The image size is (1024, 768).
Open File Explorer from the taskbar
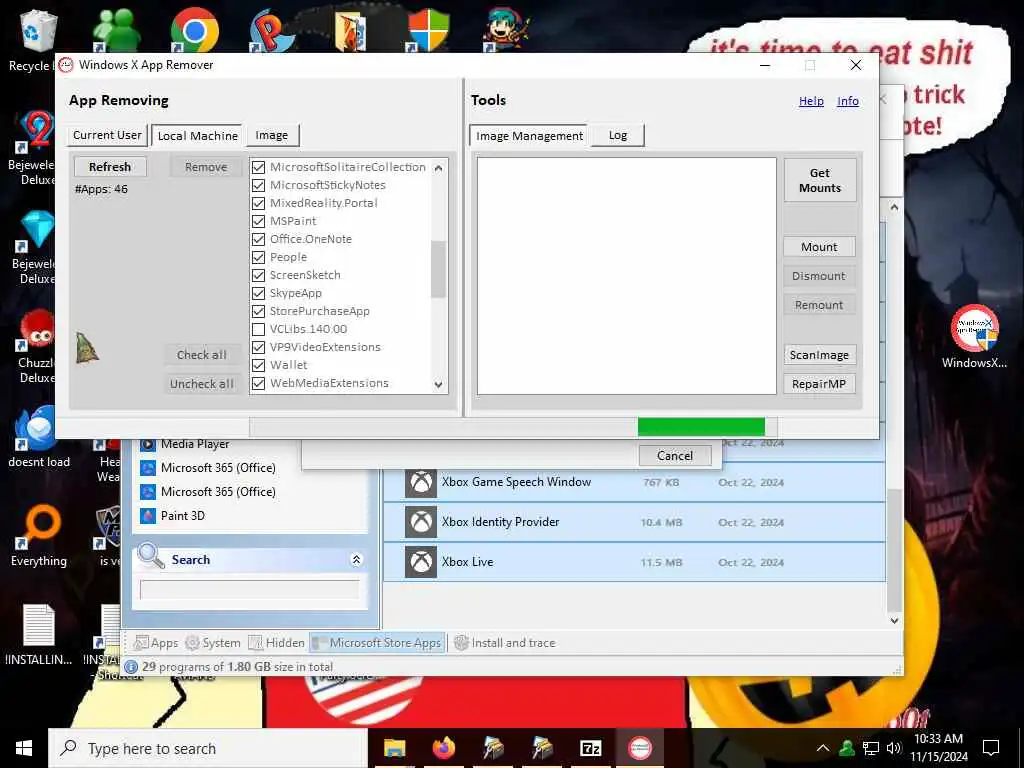(x=394, y=748)
